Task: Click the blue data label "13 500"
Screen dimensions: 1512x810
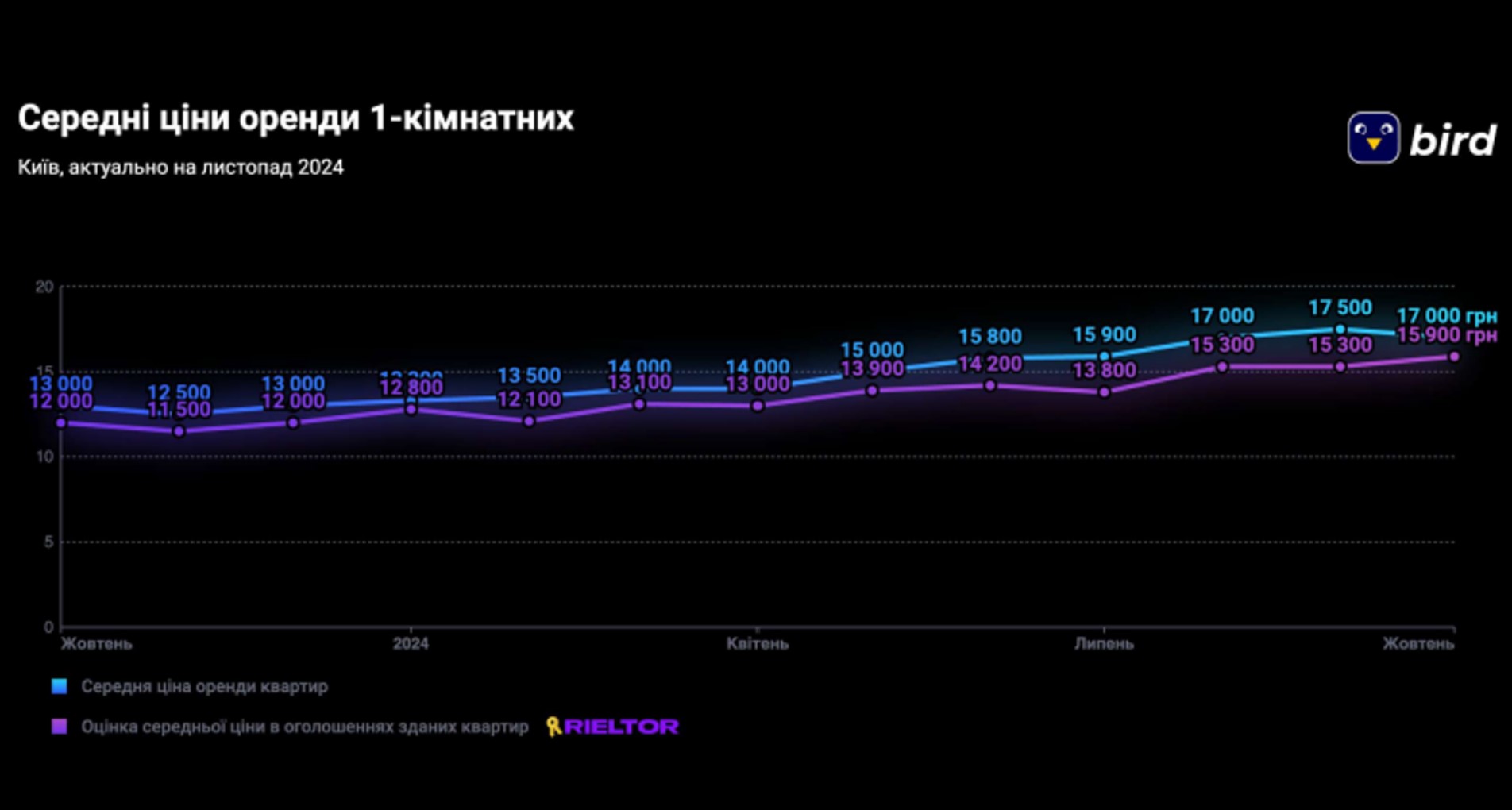Action: coord(529,375)
